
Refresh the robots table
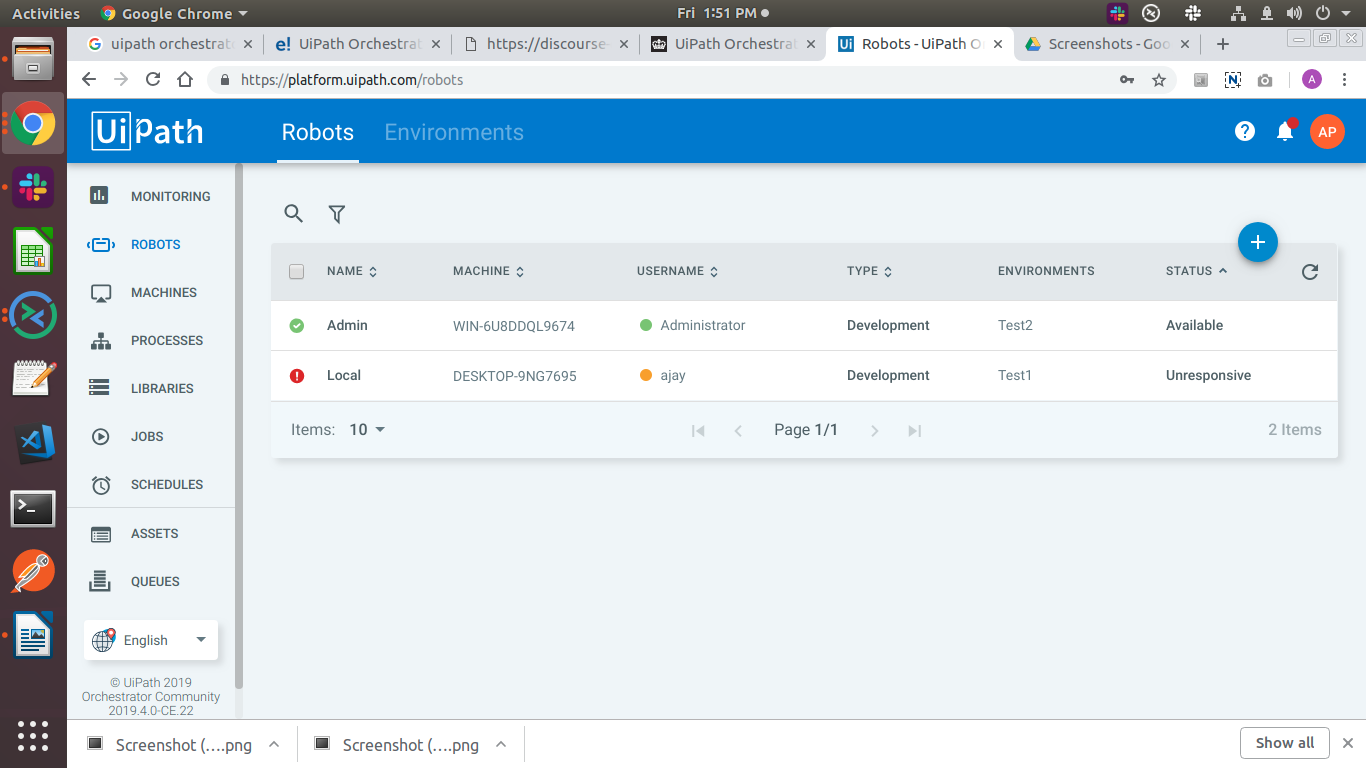1310,271
